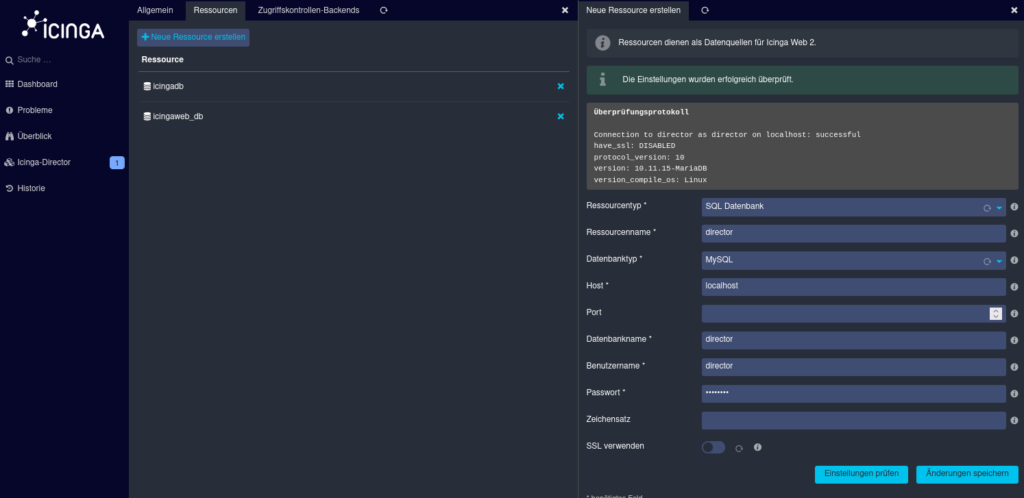This screenshot has height=498, width=1024.
Task: Open Überblick in the sidebar
Action: pyautogui.click(x=35, y=136)
